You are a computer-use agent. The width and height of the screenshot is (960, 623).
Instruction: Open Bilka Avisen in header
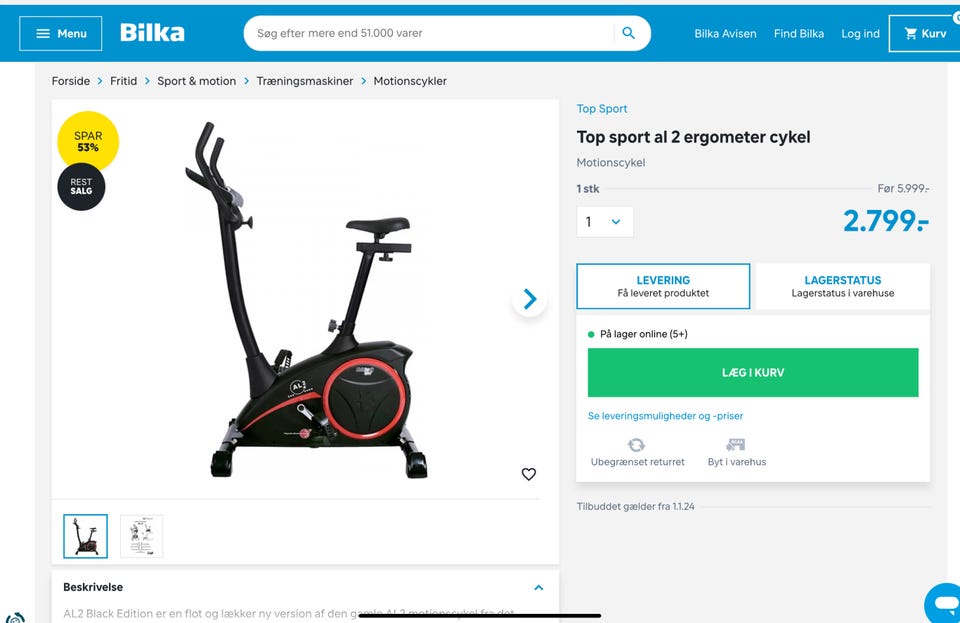point(725,34)
